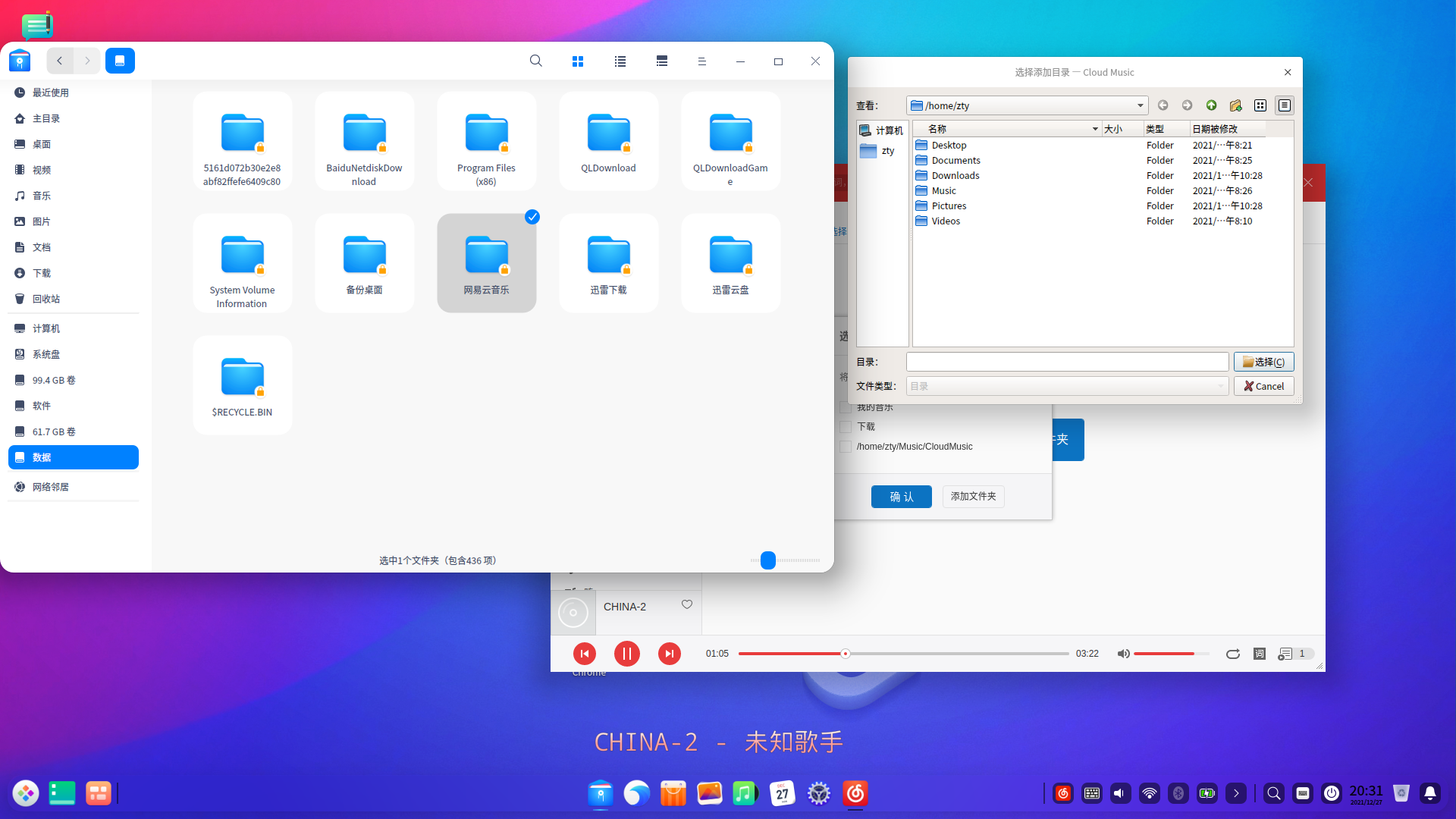Click the search icon in file manager
1456x819 pixels.
[x=535, y=61]
